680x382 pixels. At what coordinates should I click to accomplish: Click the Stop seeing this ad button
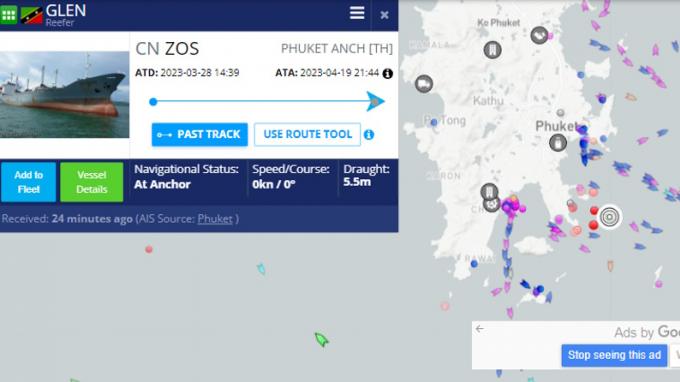[x=614, y=355]
